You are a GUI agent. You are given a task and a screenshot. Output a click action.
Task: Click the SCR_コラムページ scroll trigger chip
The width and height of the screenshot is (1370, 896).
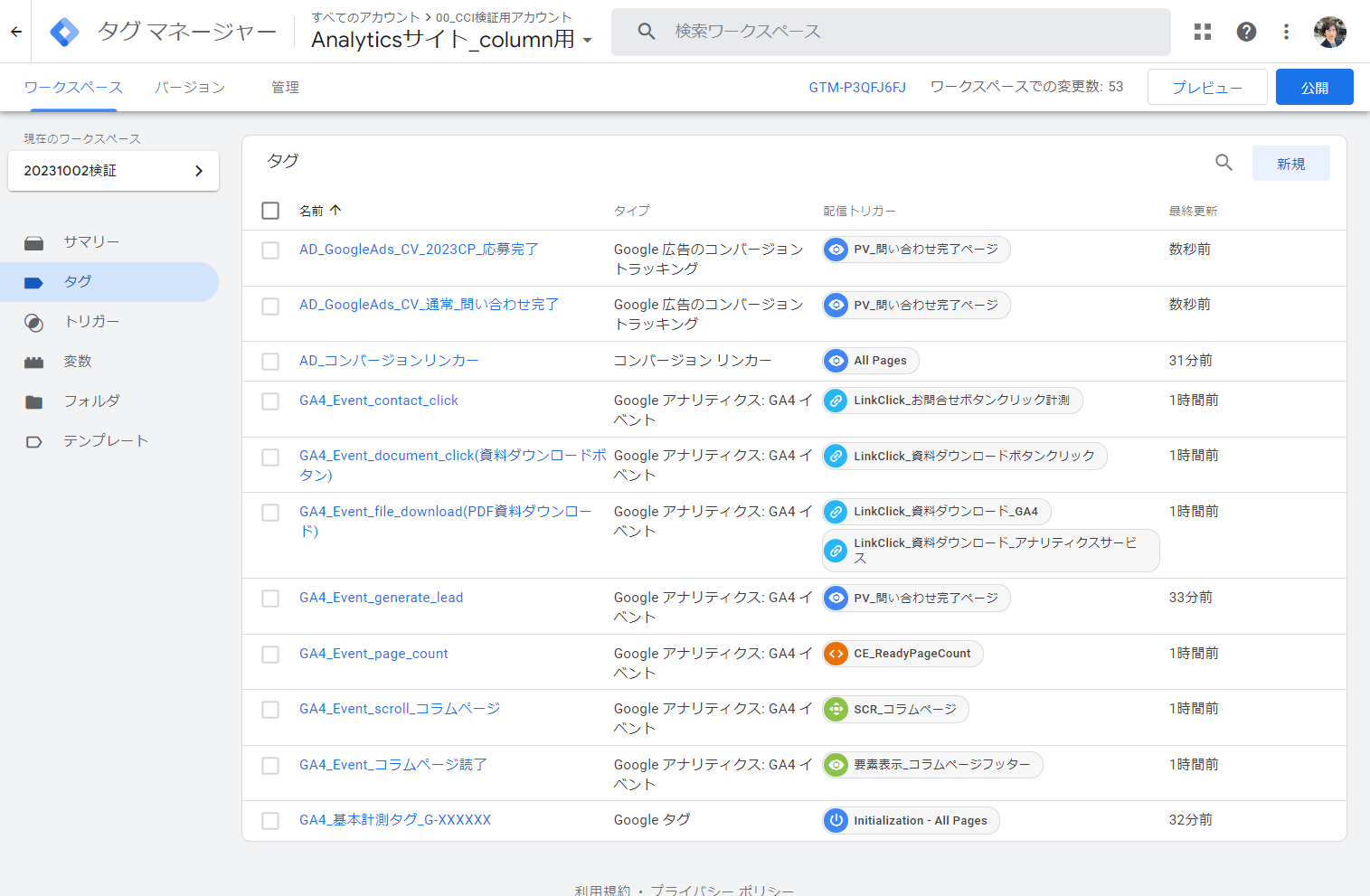point(895,710)
